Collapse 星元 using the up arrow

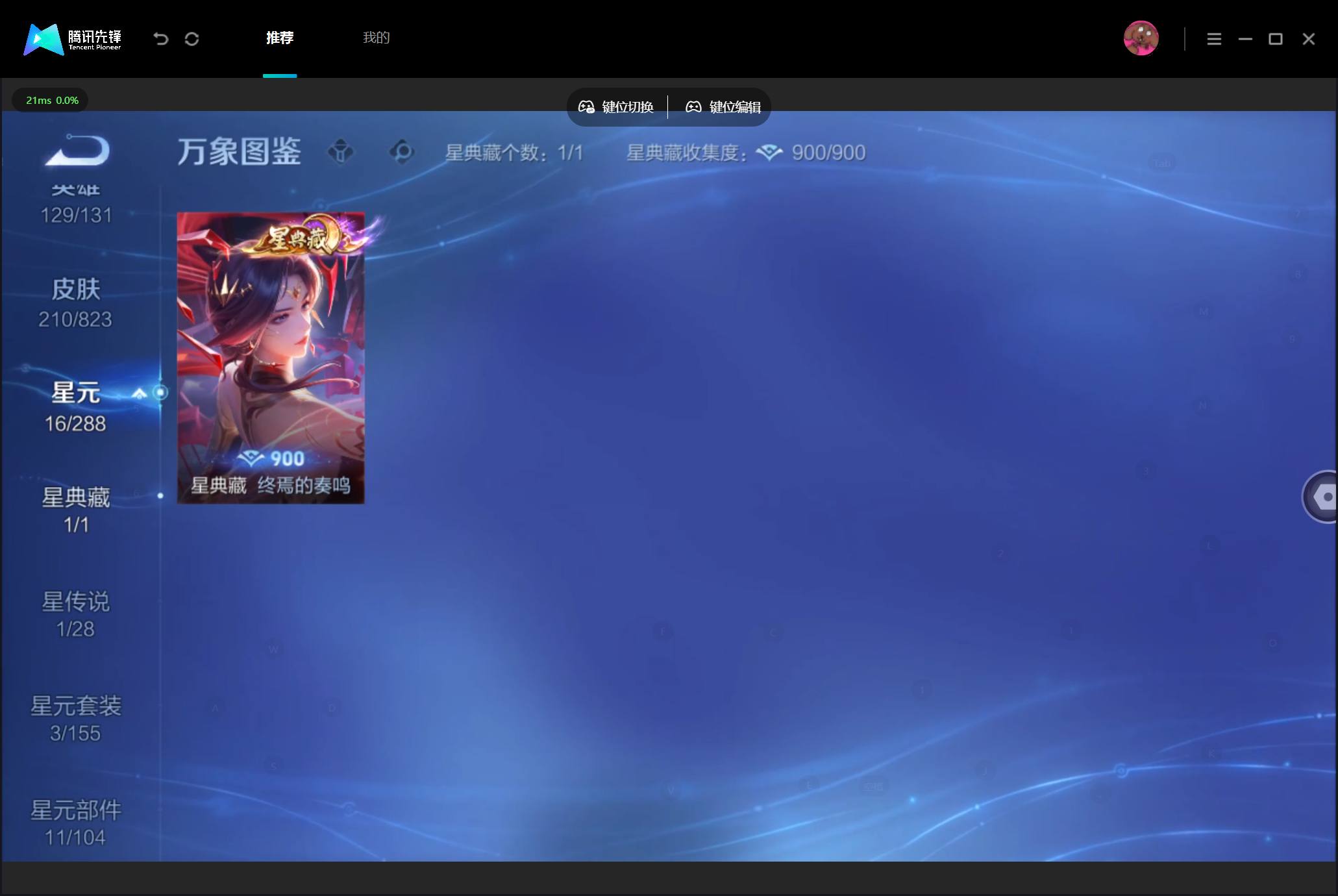tap(139, 393)
